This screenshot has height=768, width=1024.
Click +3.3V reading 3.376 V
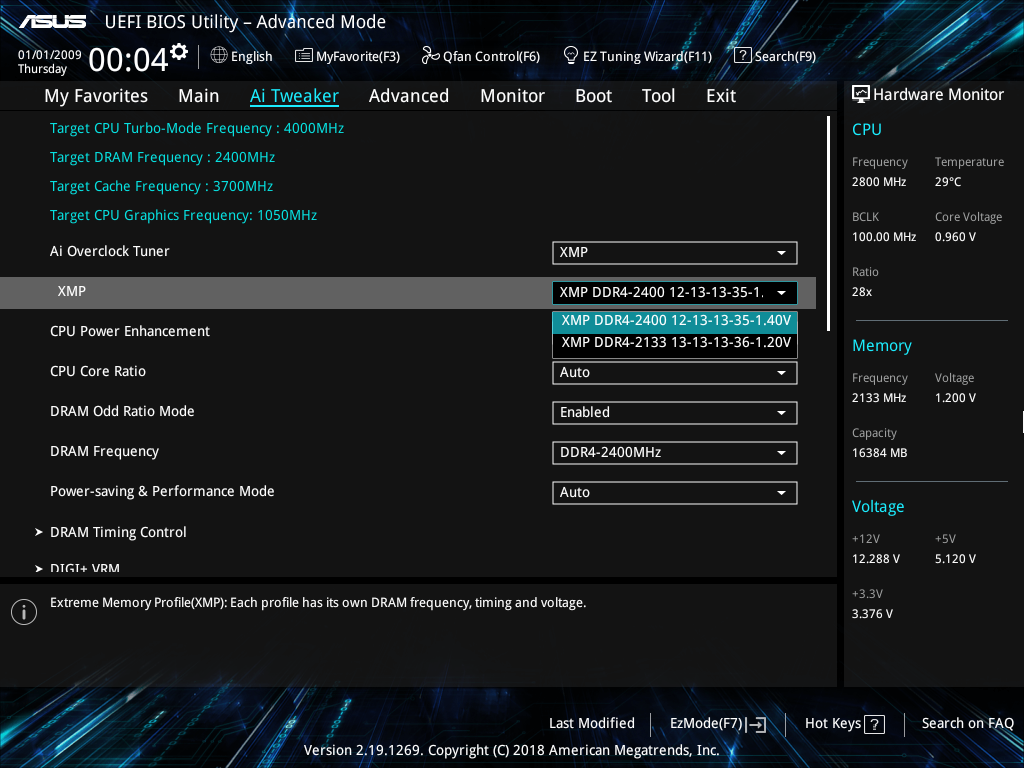click(x=872, y=614)
